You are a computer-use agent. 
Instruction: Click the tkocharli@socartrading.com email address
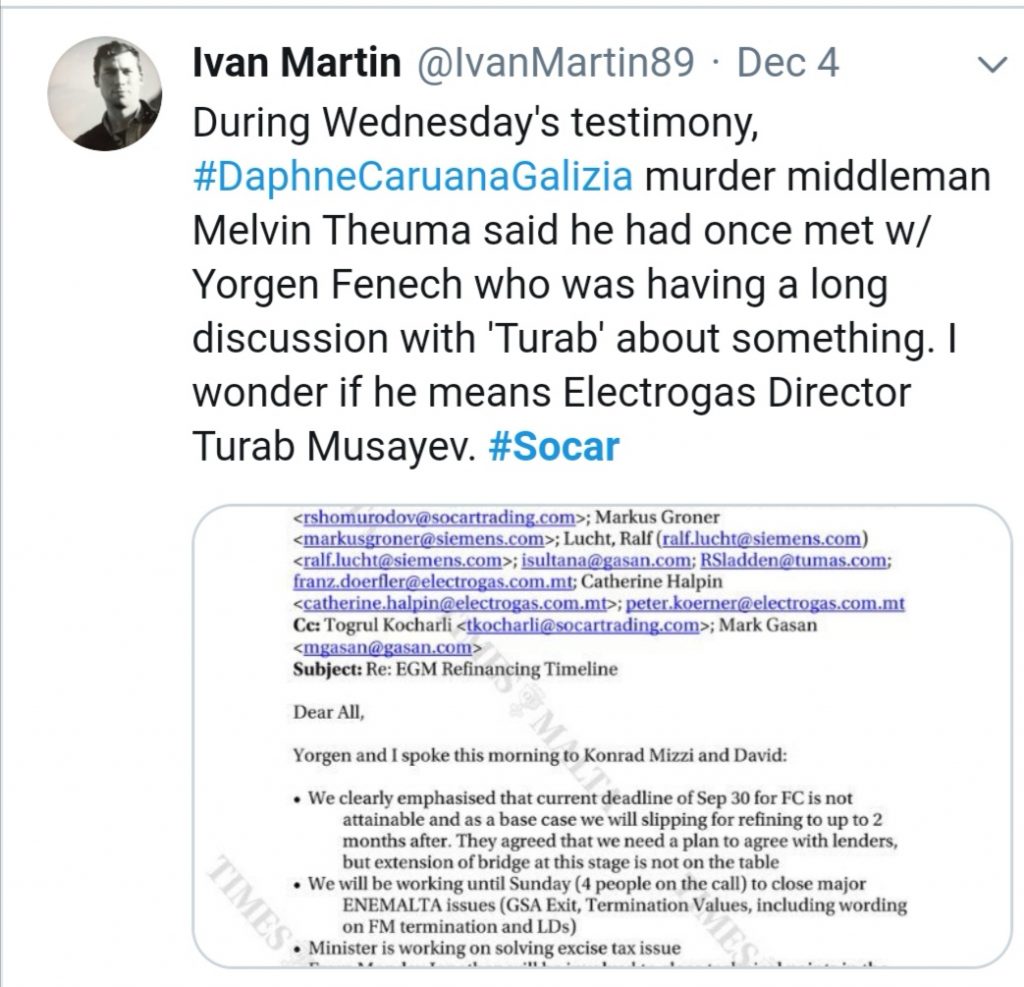coord(583,625)
